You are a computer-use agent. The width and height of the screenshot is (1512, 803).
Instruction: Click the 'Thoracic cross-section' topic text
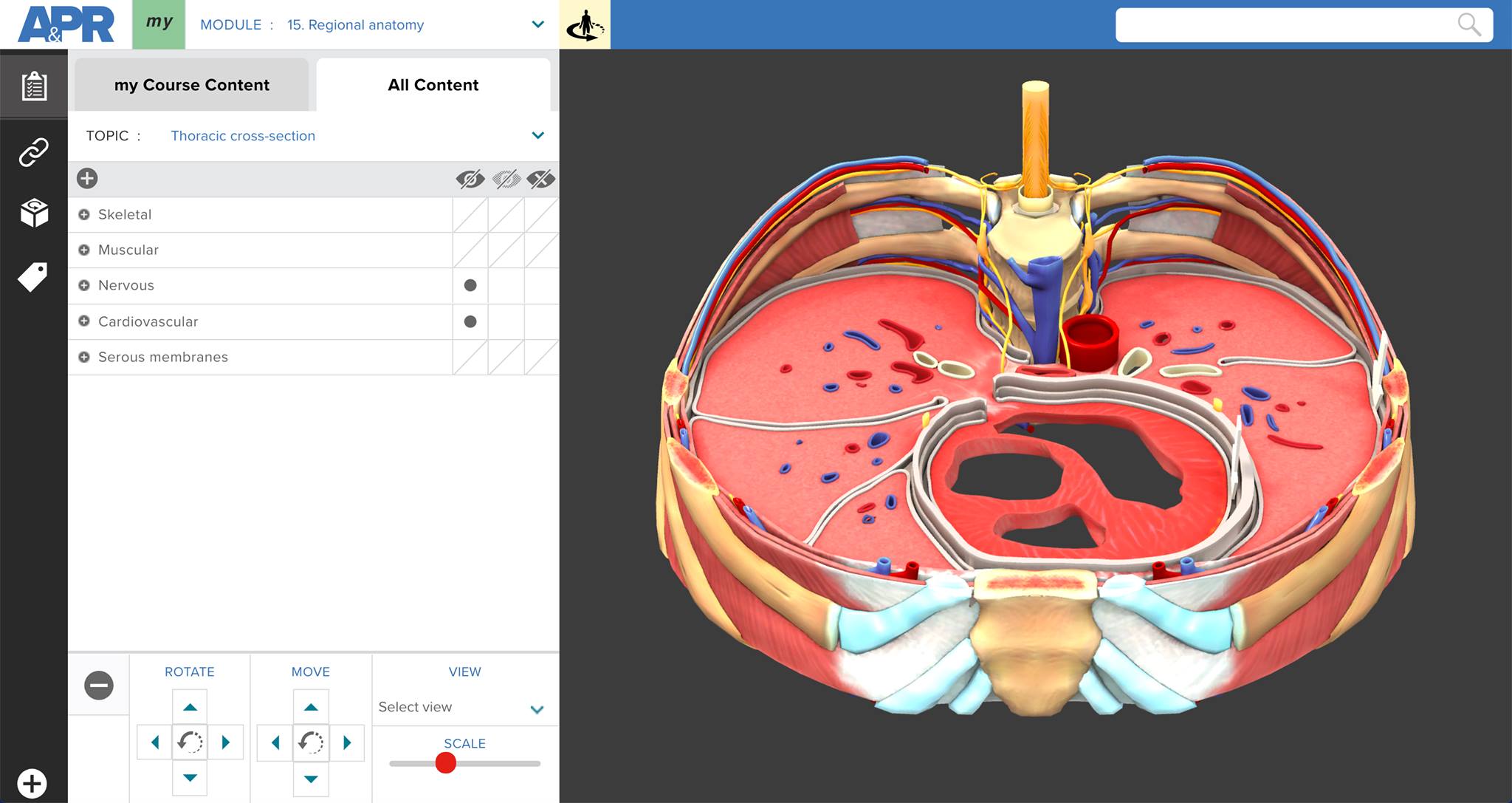click(x=243, y=136)
